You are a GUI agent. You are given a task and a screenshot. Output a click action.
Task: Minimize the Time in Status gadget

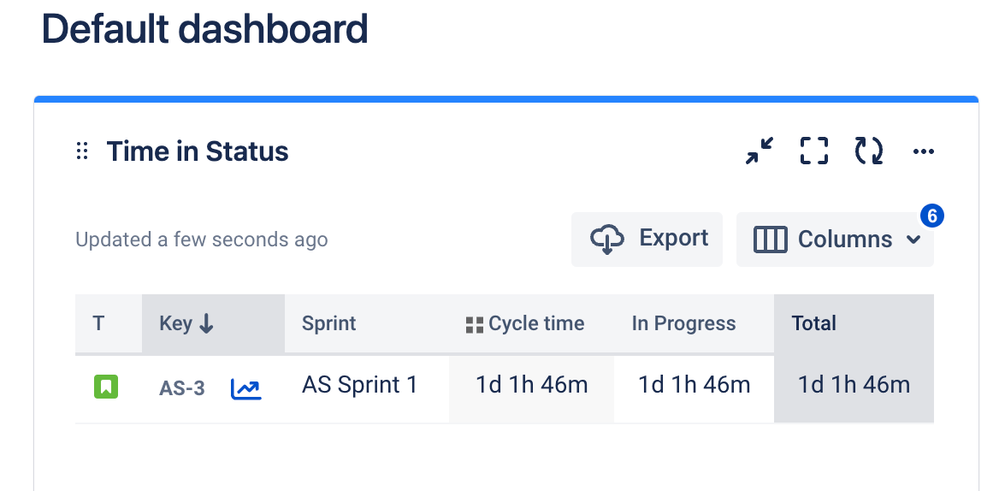coord(760,152)
